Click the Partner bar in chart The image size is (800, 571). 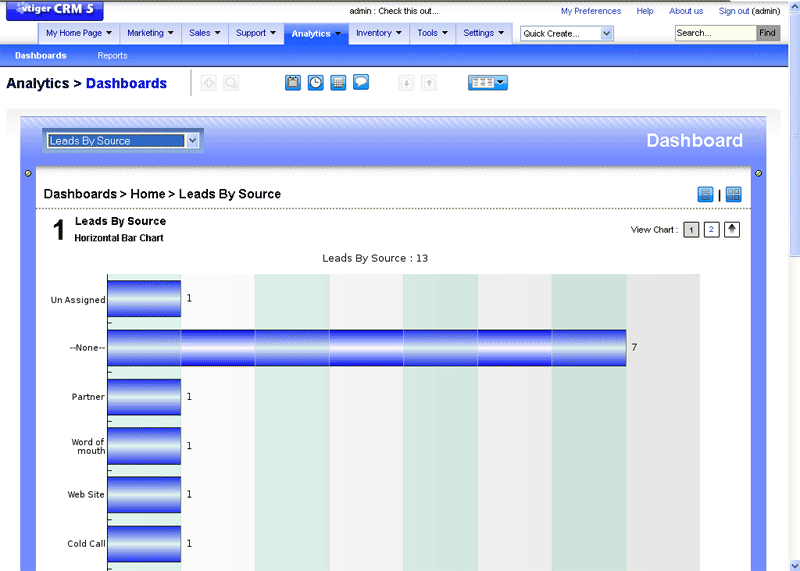coord(144,397)
